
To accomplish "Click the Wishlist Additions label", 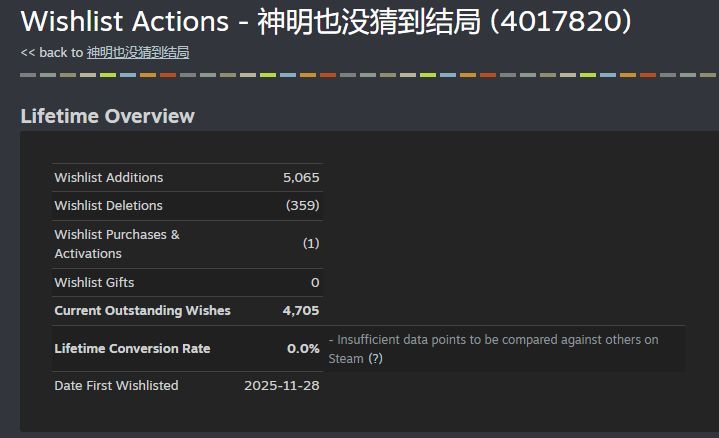I will pos(109,177).
